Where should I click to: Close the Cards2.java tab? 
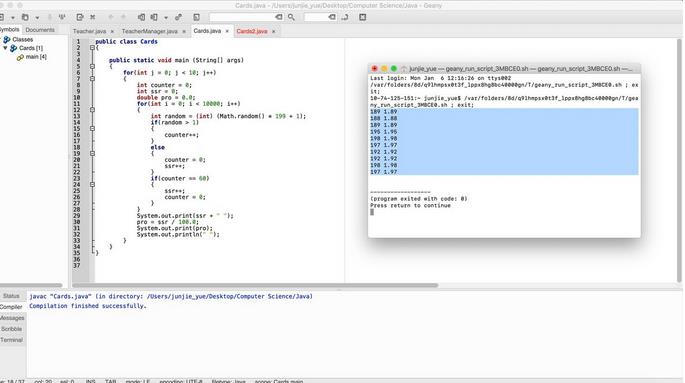pos(274,31)
